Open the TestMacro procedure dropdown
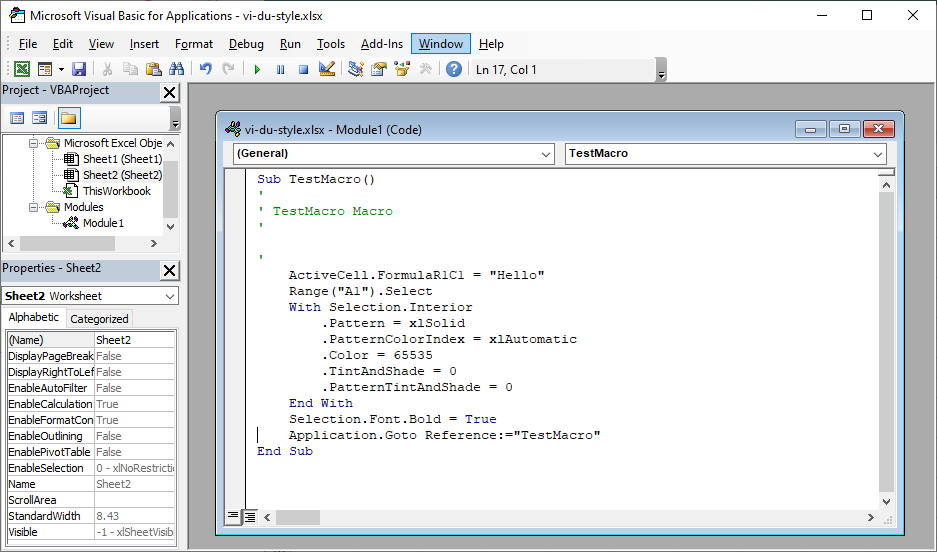This screenshot has height=552, width=937. point(877,154)
